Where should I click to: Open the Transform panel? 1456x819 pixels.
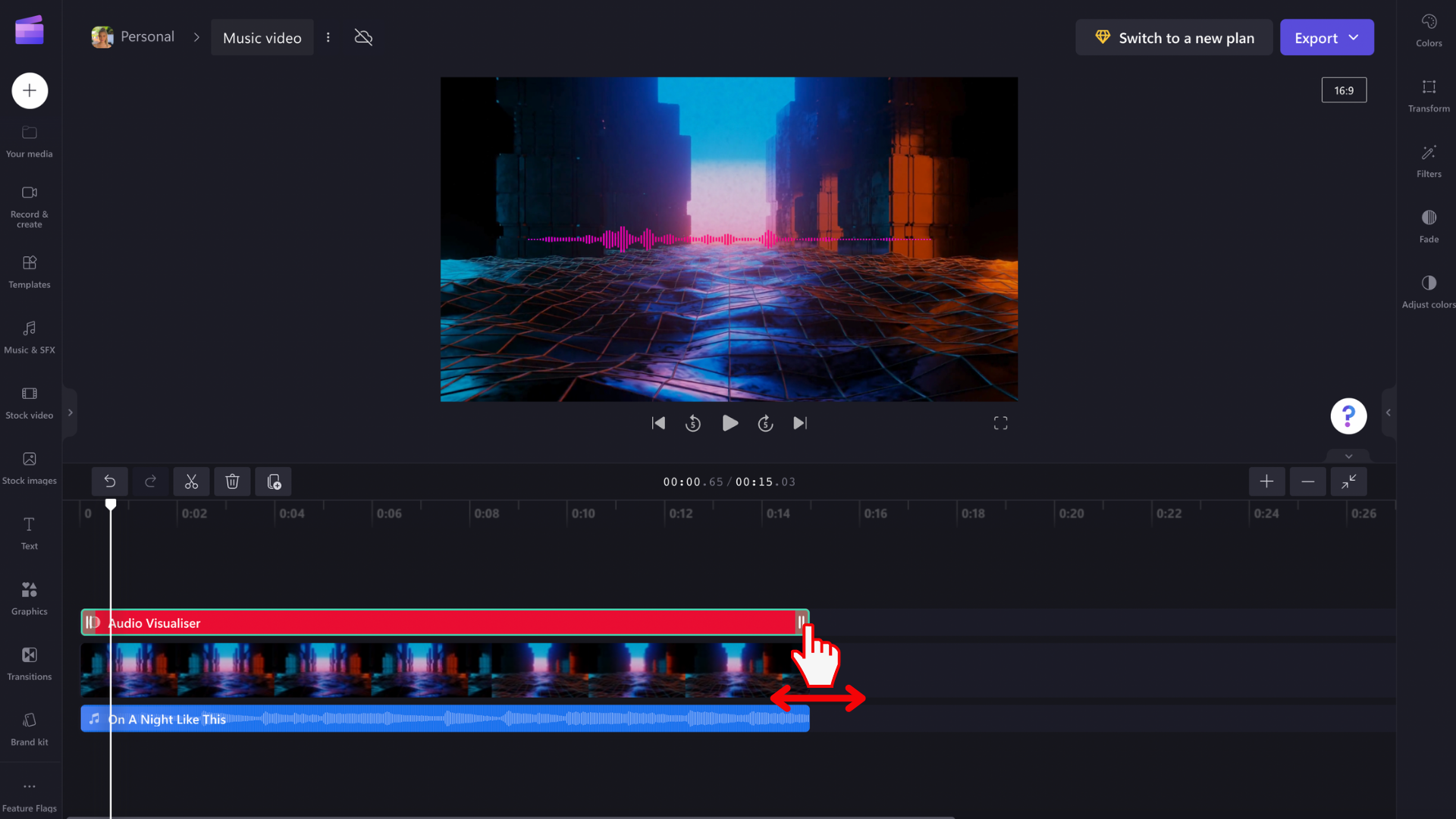(x=1429, y=94)
